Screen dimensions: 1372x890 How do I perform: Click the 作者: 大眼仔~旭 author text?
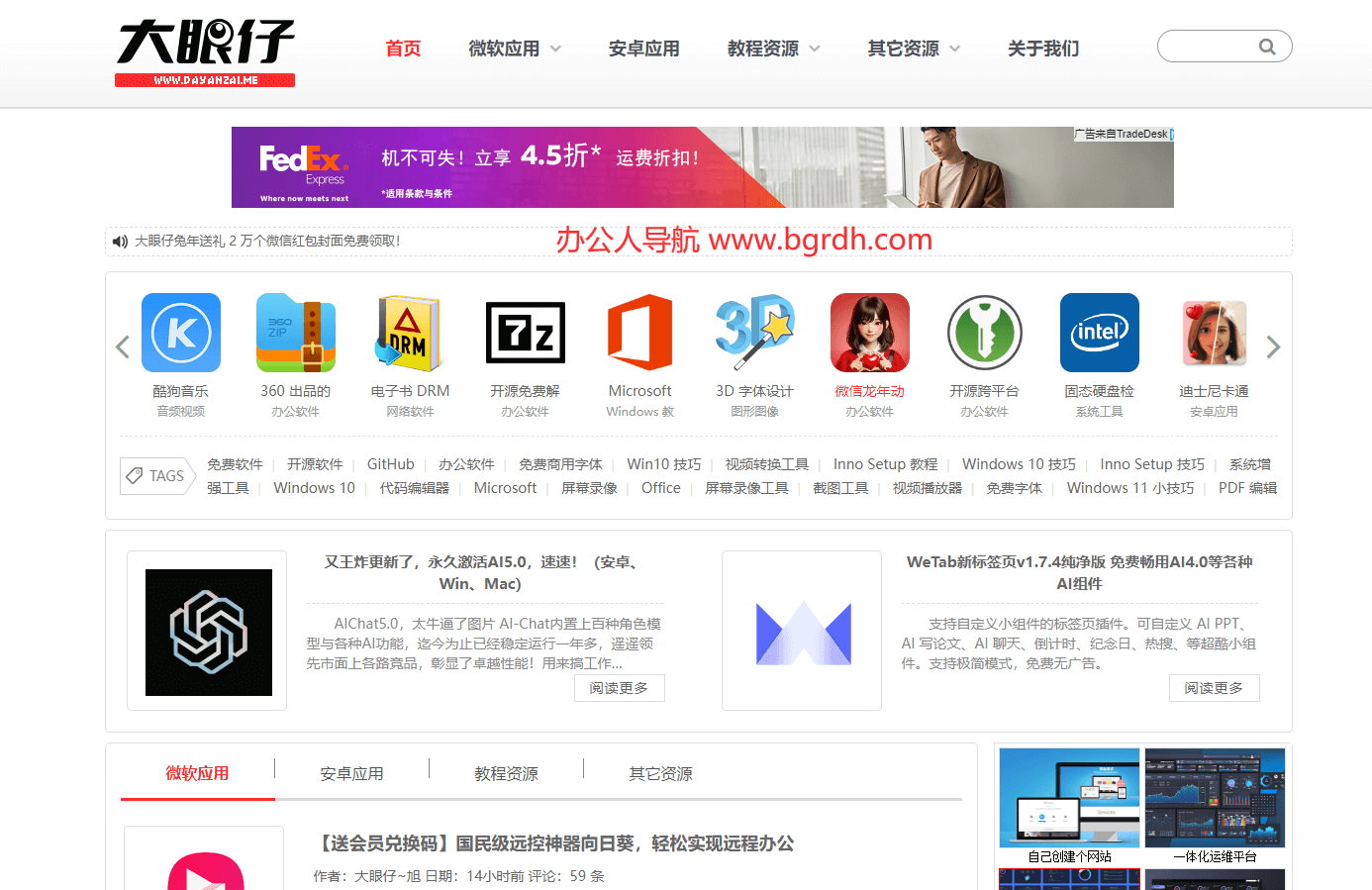click(367, 876)
